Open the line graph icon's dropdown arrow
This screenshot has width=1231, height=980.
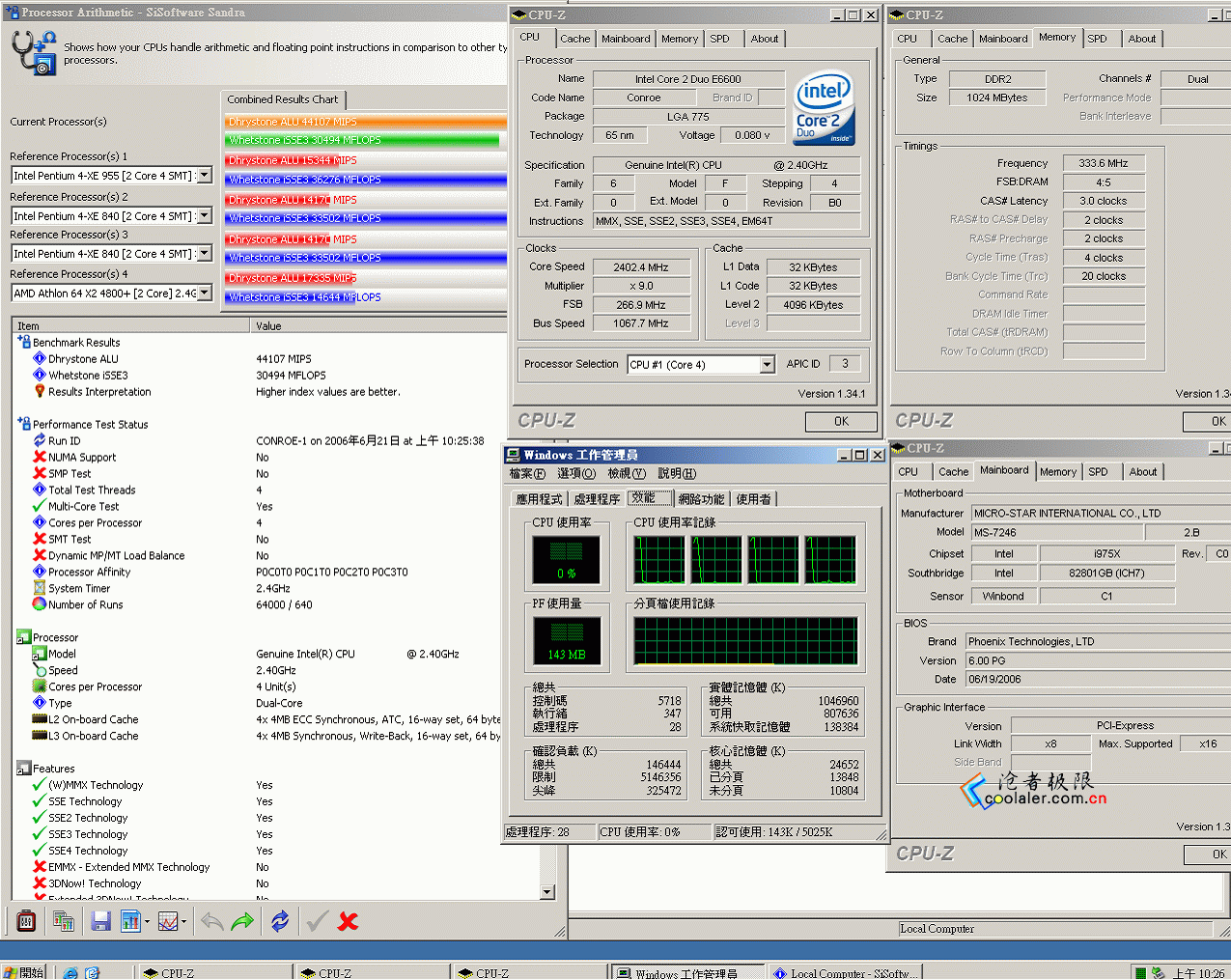(x=184, y=922)
